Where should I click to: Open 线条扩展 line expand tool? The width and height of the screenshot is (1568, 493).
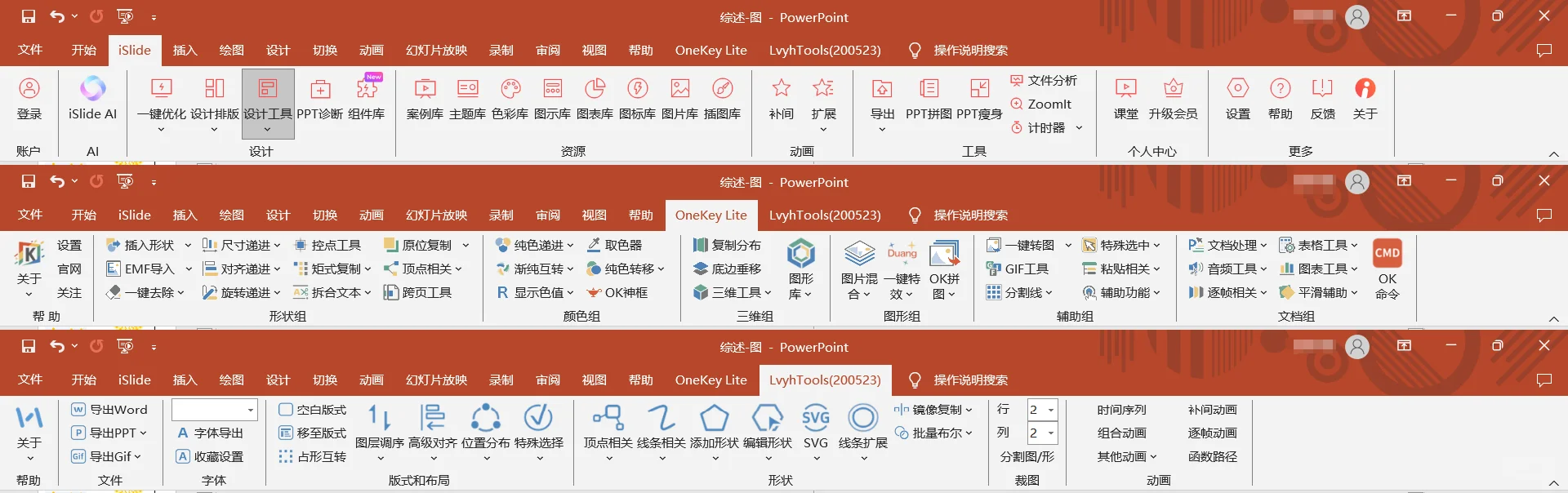863,433
